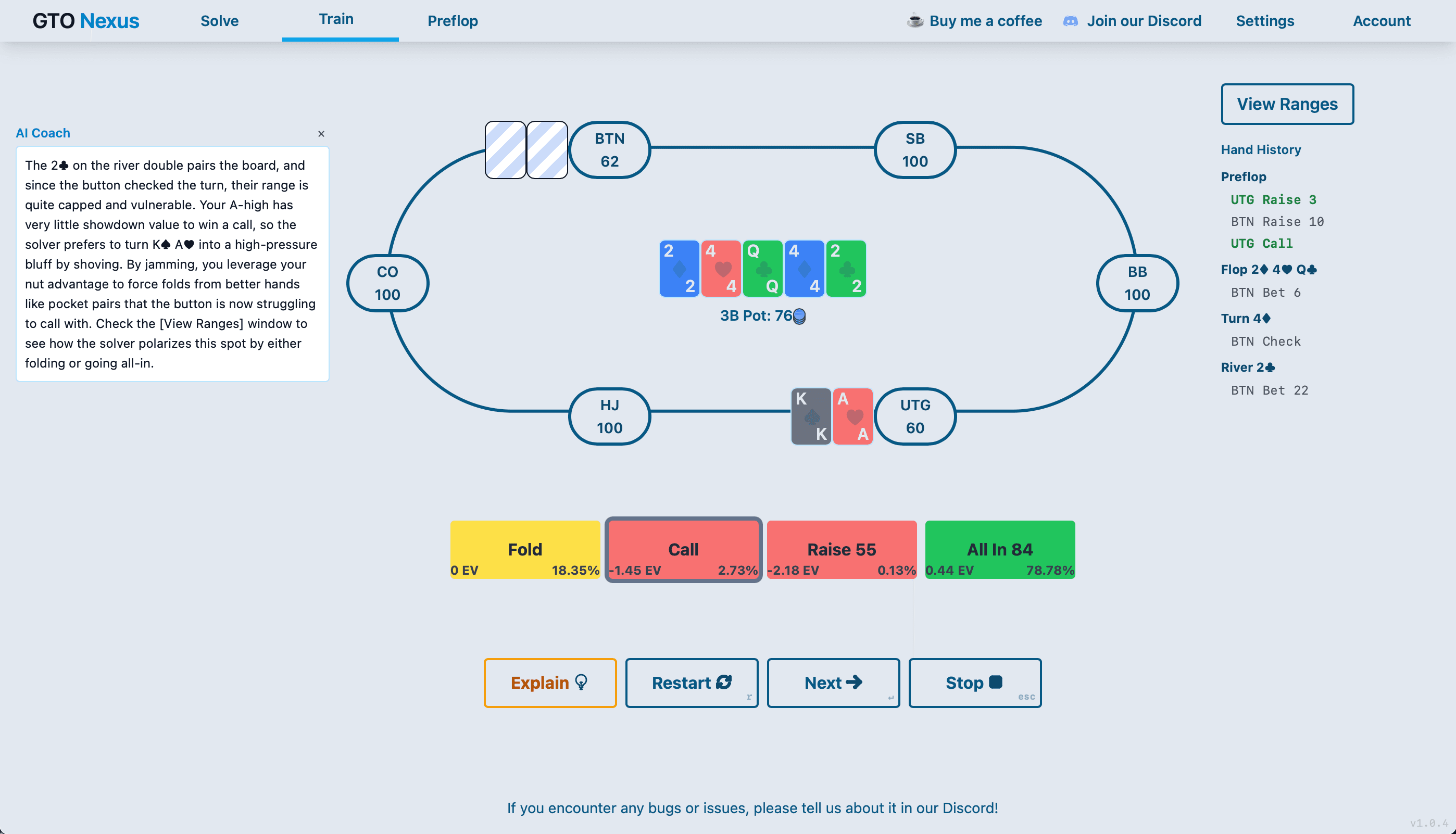Select the highlighted Call action
Viewport: 1456px width, 834px height.
point(683,549)
